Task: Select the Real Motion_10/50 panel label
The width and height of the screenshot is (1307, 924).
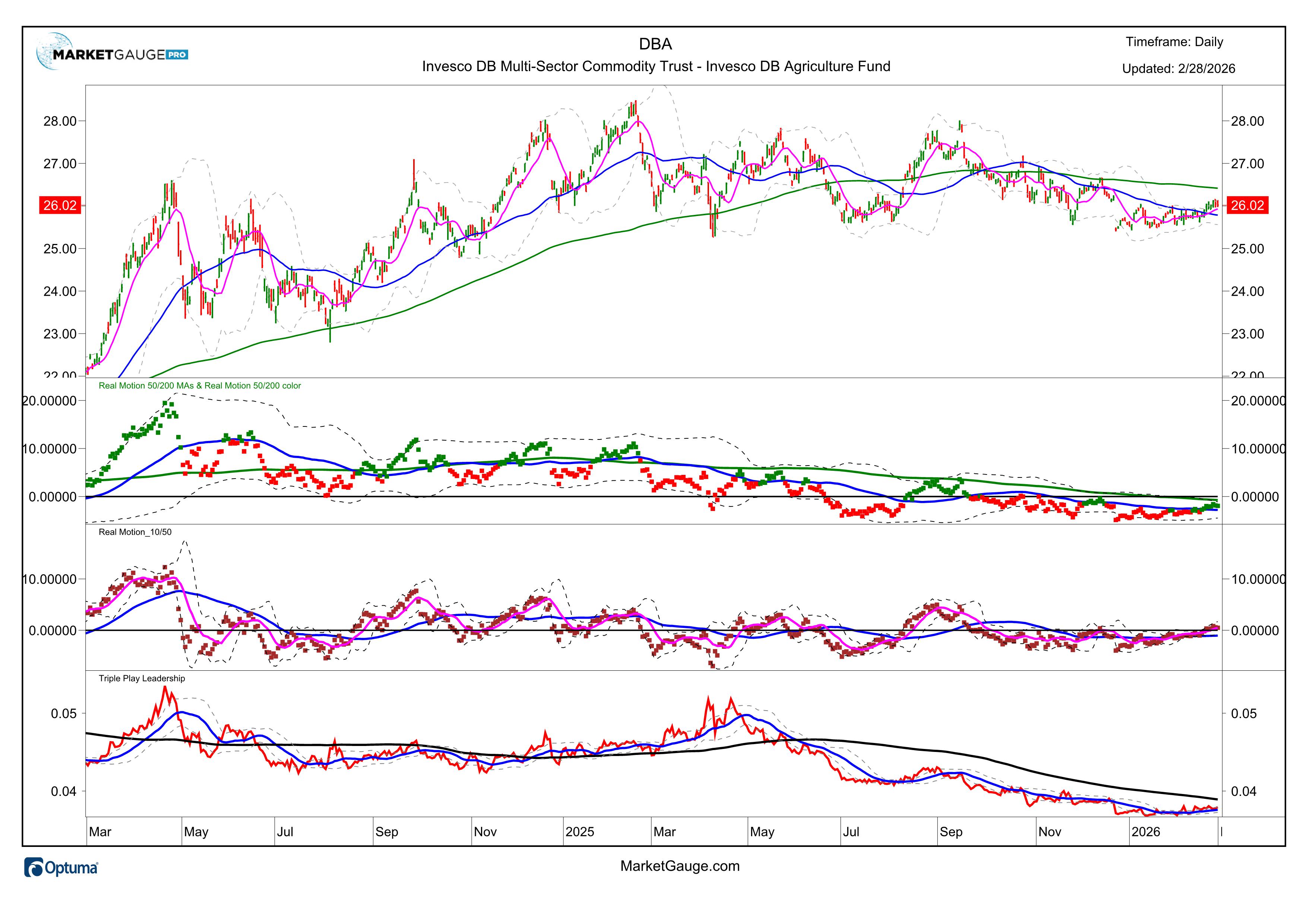Action: (135, 532)
